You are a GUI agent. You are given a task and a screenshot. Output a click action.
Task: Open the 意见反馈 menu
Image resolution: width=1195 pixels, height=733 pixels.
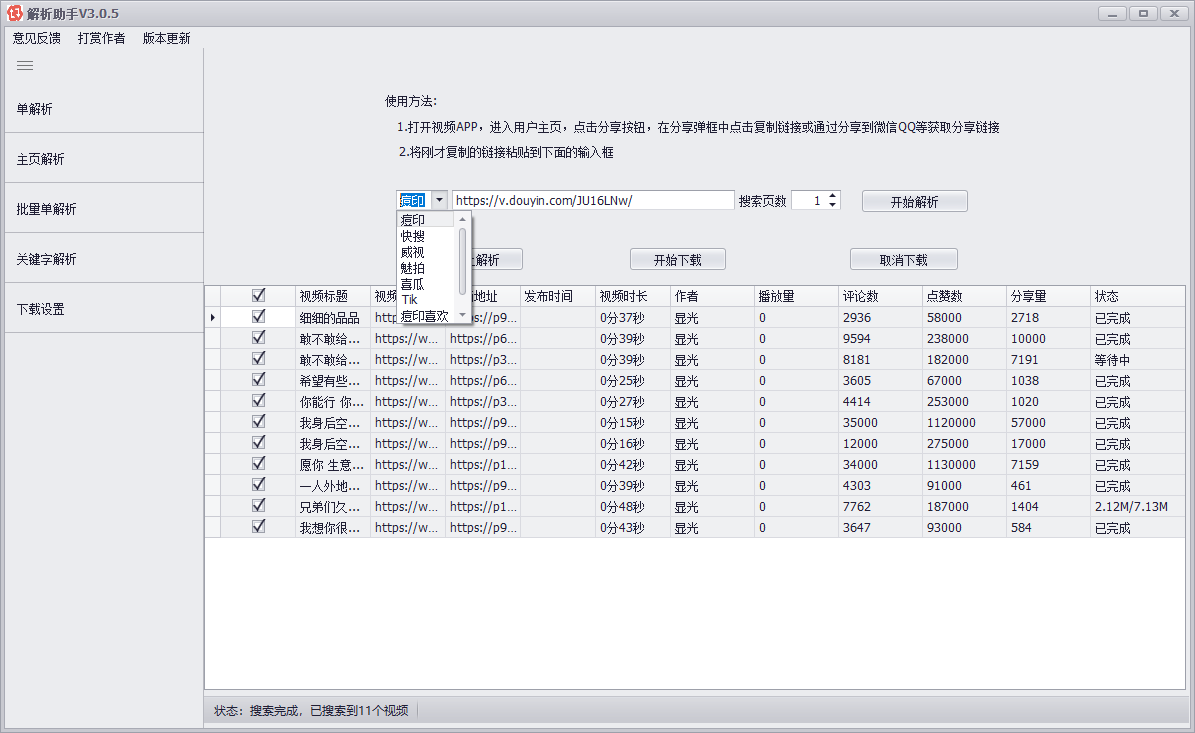point(34,38)
